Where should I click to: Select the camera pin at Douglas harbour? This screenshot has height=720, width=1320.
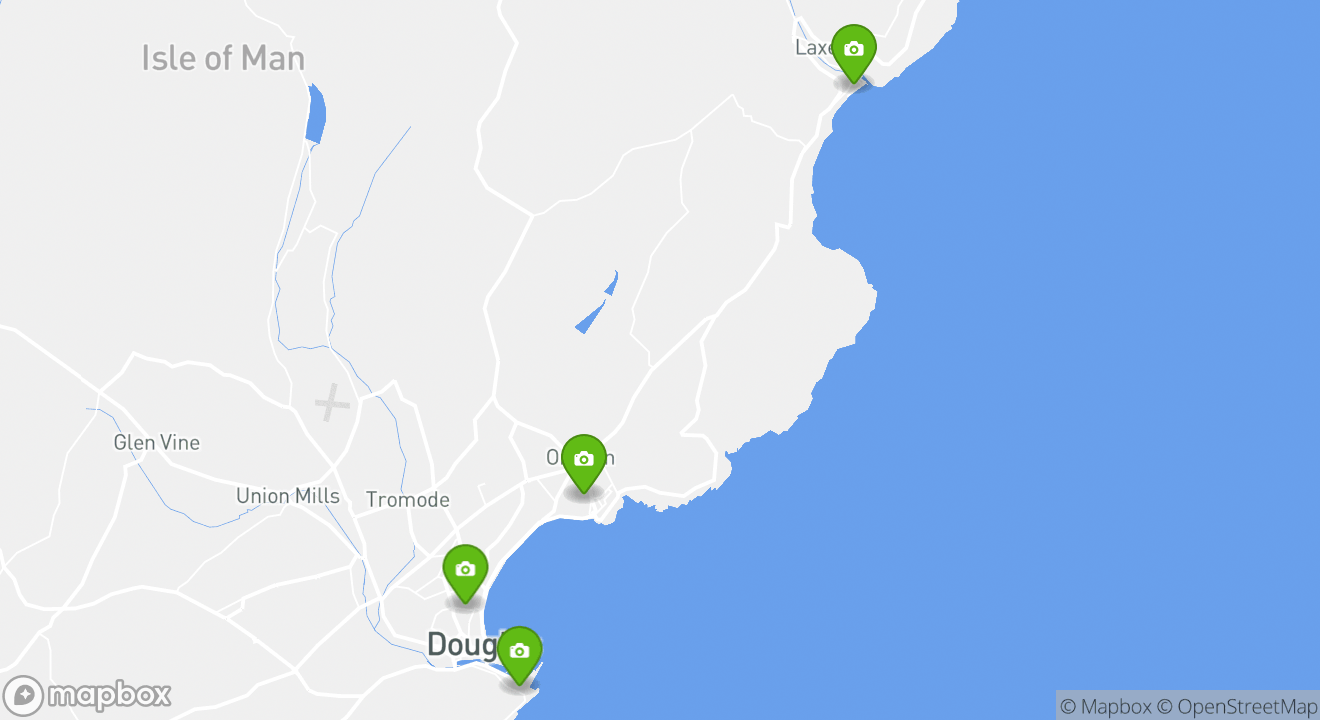(519, 655)
